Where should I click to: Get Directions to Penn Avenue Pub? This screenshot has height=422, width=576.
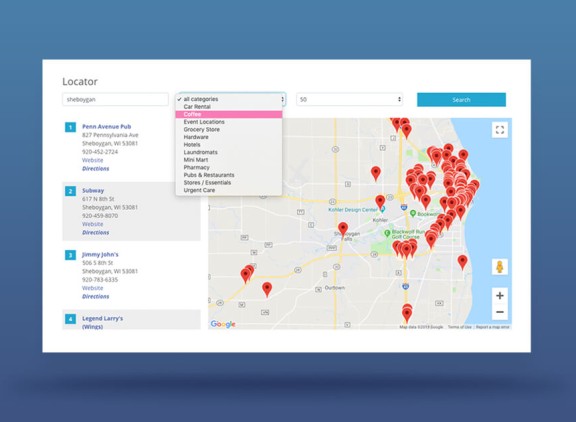(x=96, y=169)
